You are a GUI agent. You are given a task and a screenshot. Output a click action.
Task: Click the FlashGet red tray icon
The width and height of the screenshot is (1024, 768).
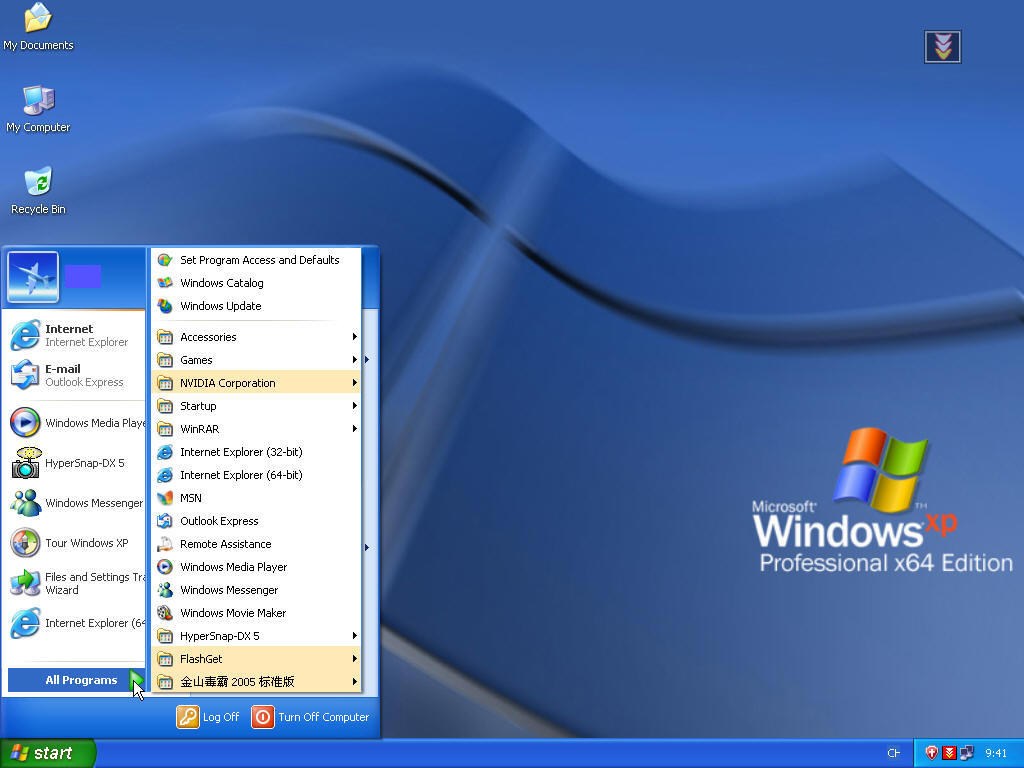(x=950, y=753)
